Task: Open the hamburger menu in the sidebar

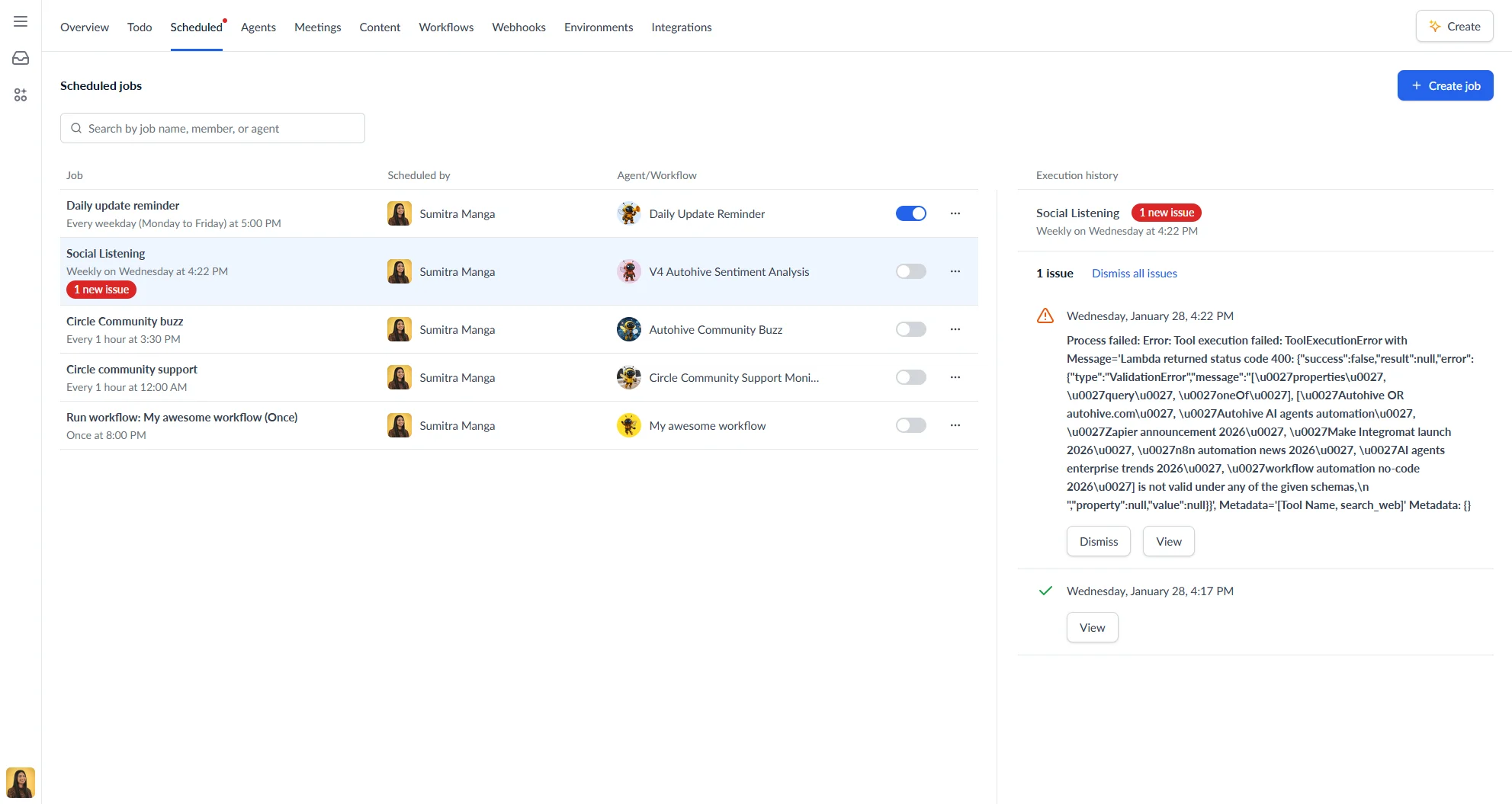Action: tap(20, 21)
